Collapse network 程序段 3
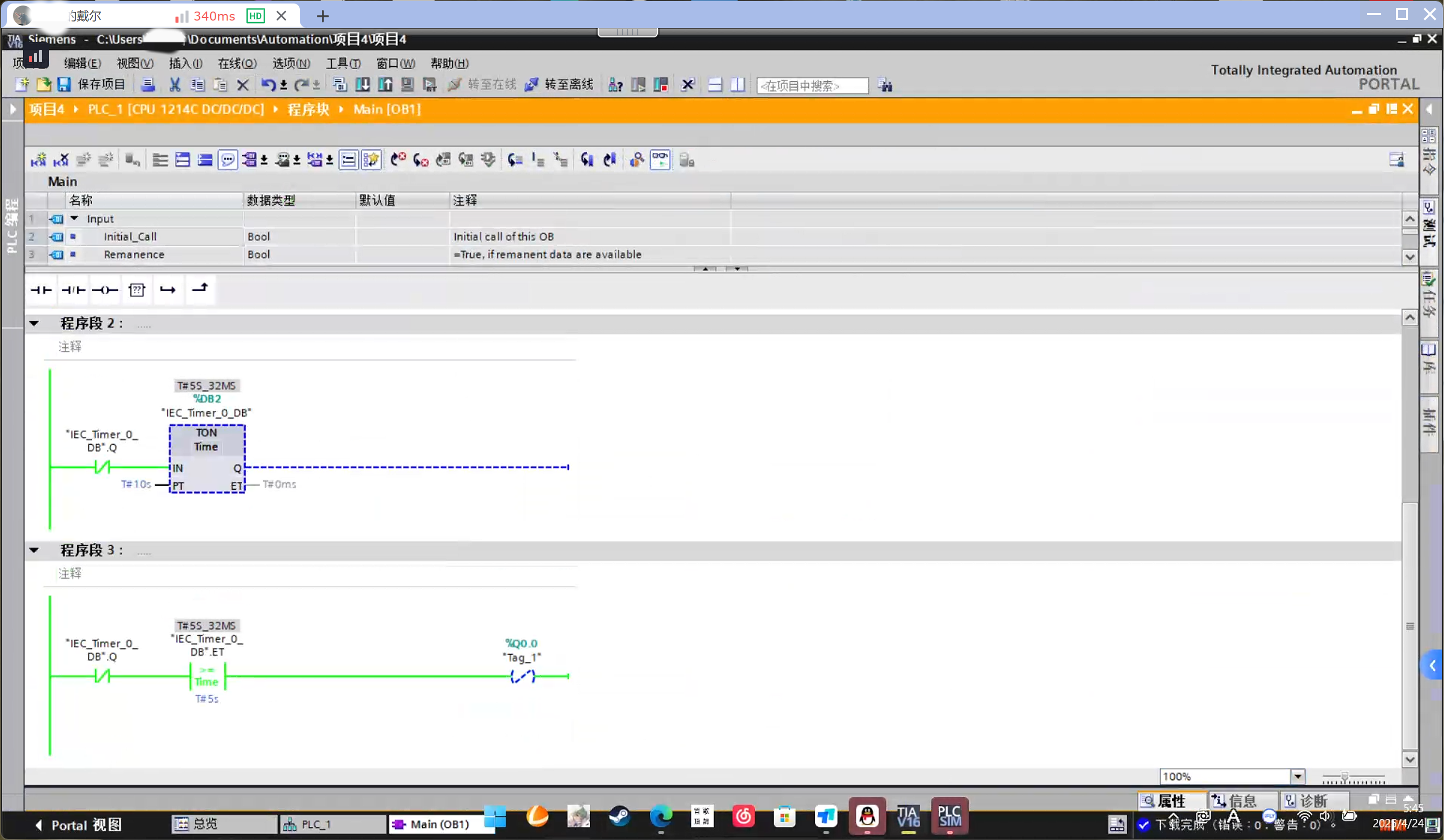This screenshot has height=840, width=1444. pyautogui.click(x=35, y=550)
